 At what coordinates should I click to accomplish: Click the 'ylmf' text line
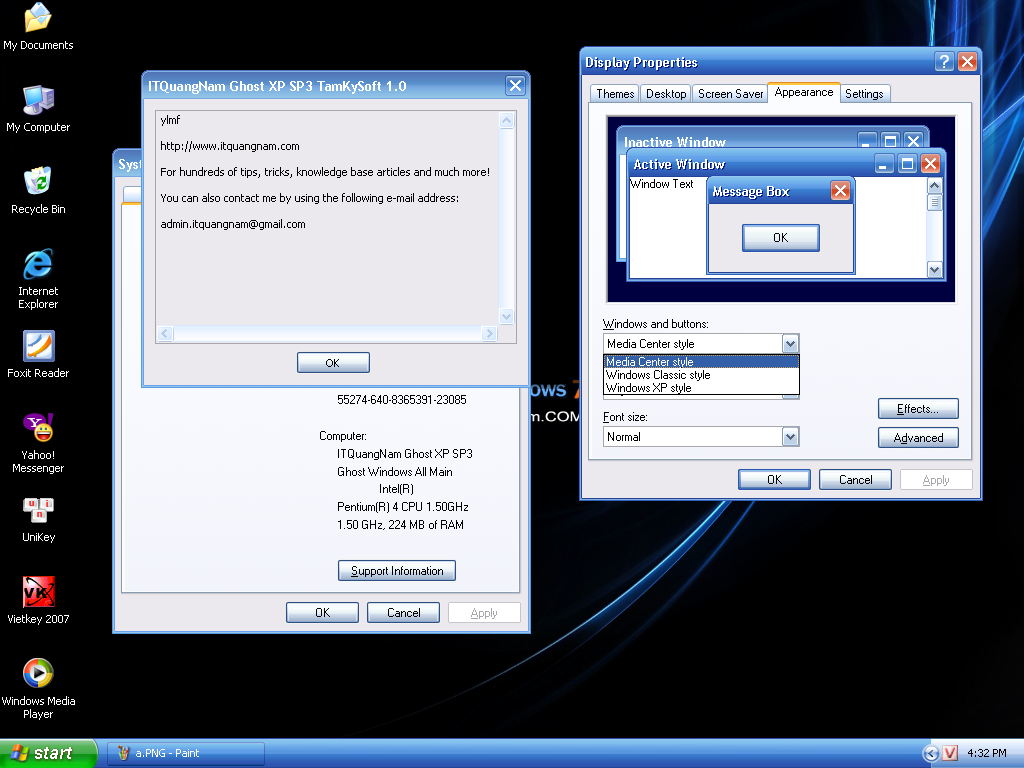click(x=170, y=120)
